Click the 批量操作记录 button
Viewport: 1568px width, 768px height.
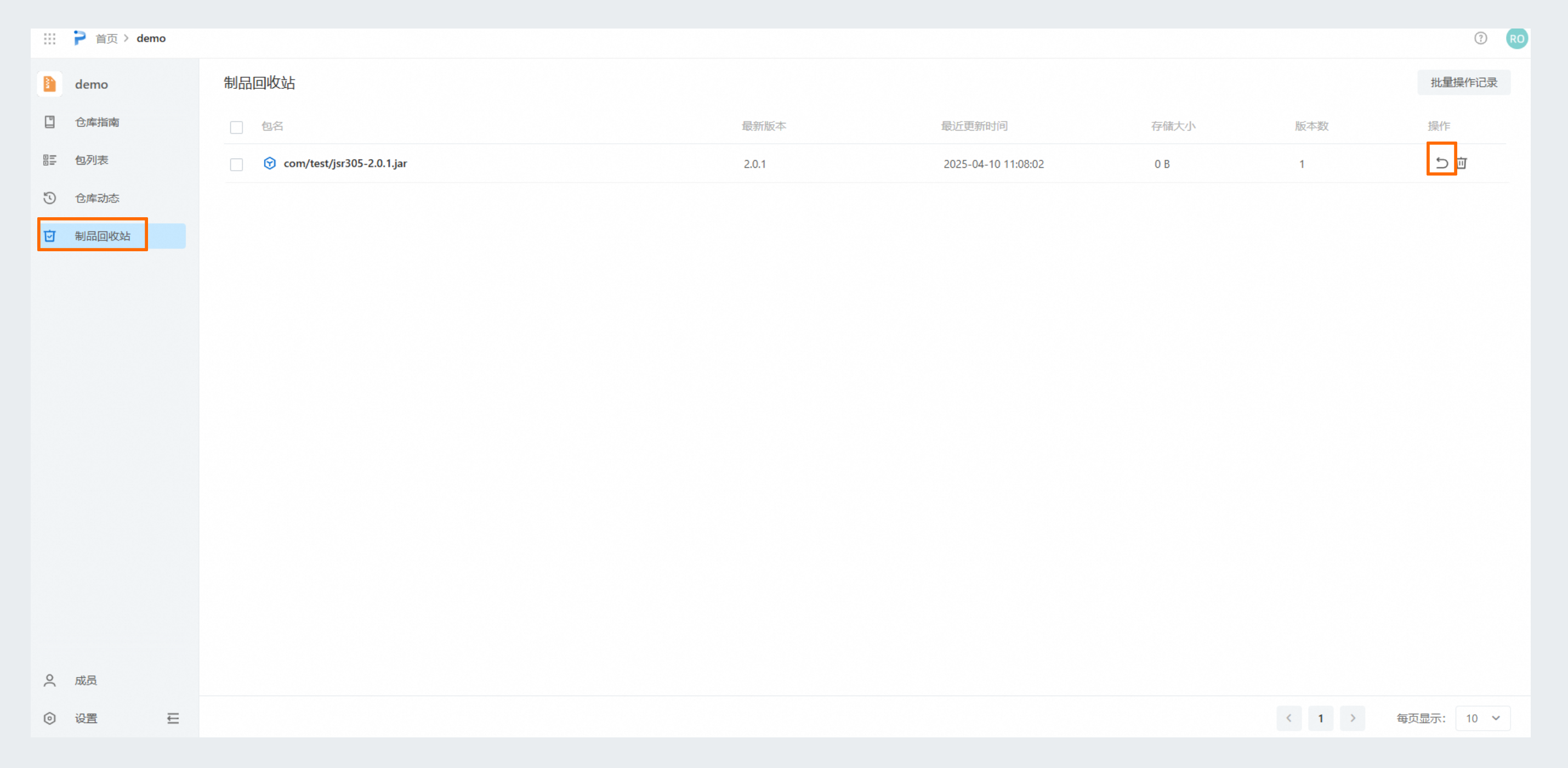click(x=1463, y=82)
